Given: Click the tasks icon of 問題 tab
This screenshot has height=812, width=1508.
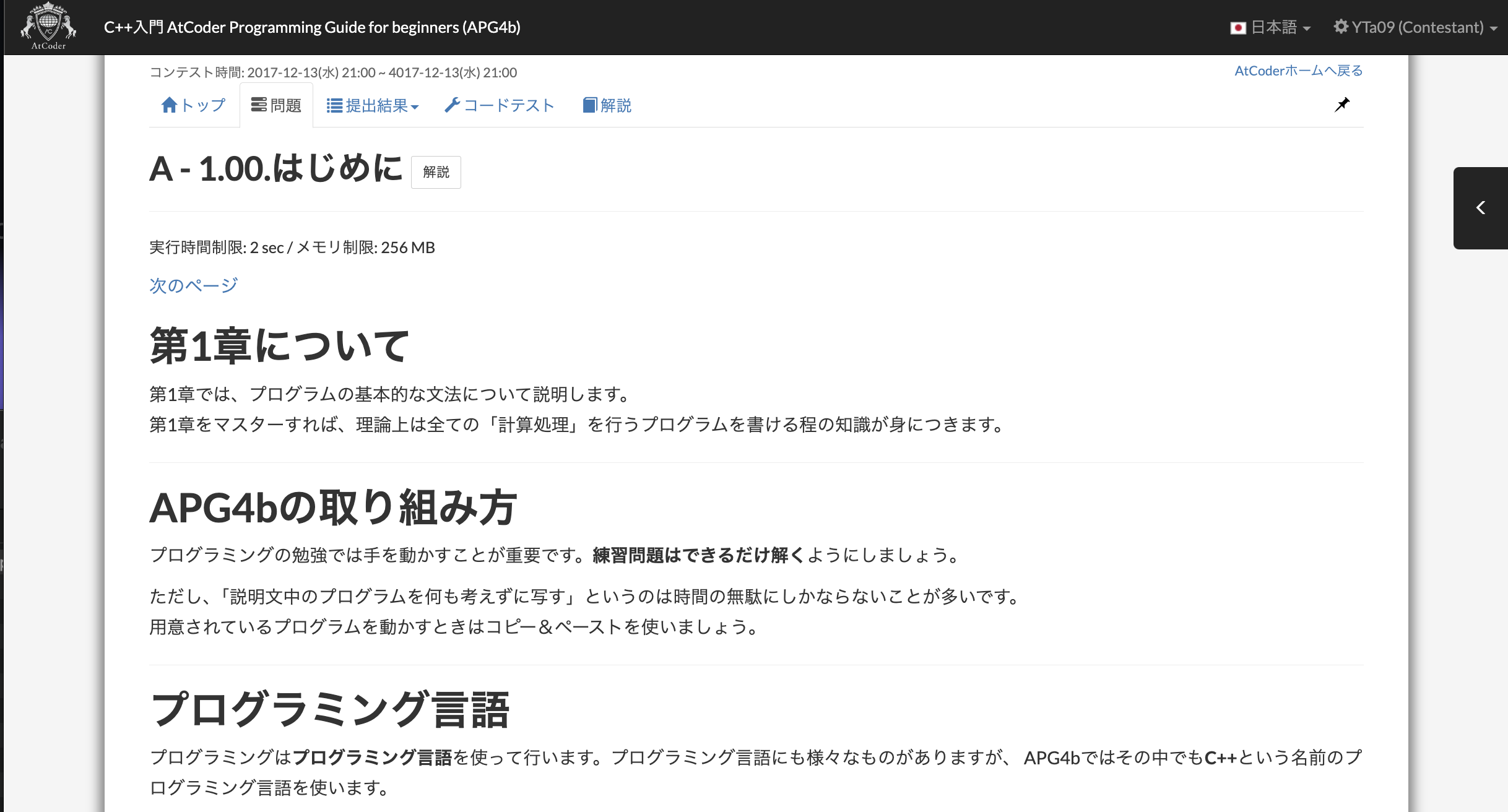Looking at the screenshot, I should tap(259, 105).
